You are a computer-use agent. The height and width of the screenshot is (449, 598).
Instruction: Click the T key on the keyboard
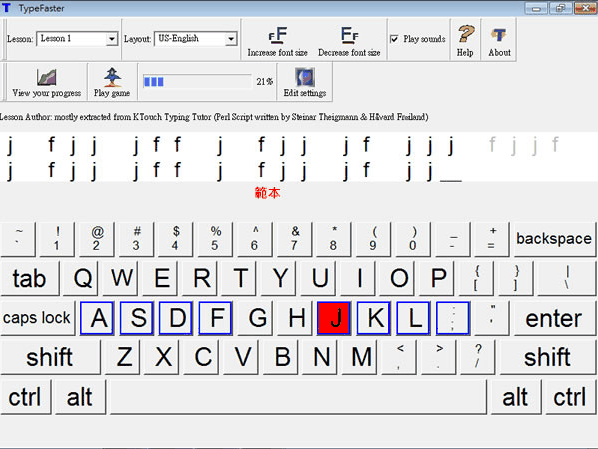(x=239, y=278)
